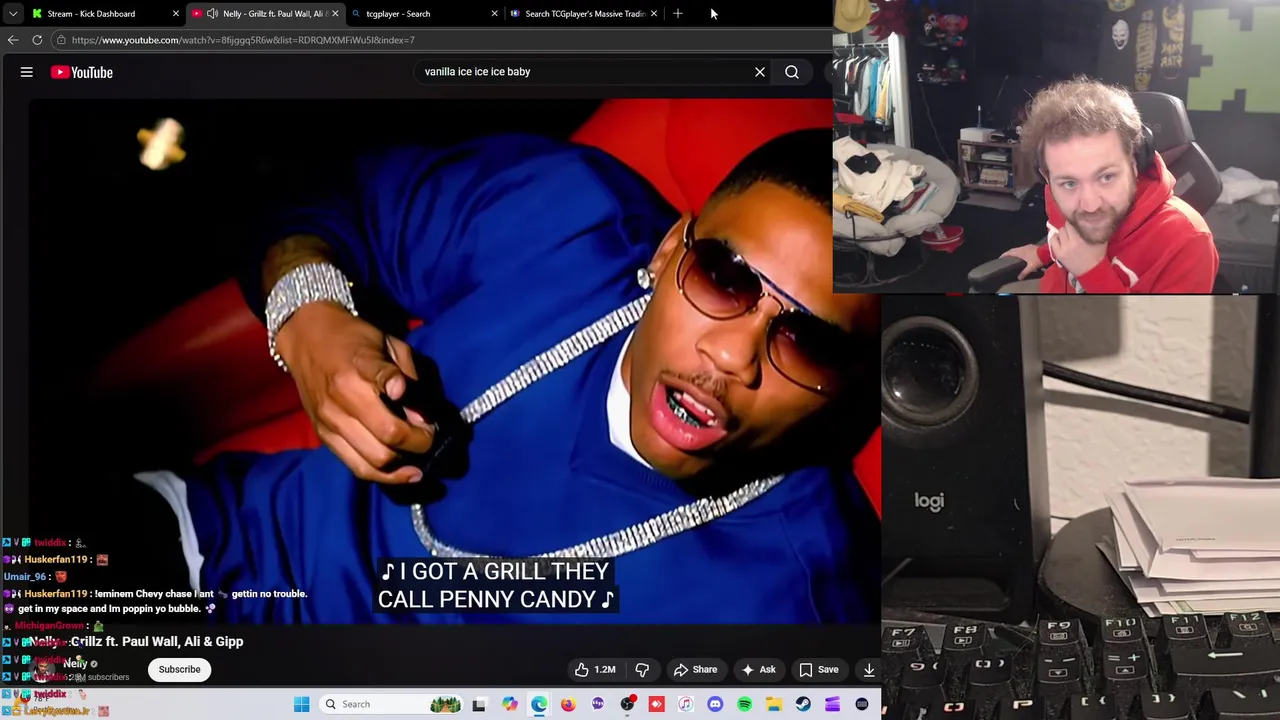Screen dimensions: 1280x720
Task: Subscribe to Nelly's channel
Action: 180,670
